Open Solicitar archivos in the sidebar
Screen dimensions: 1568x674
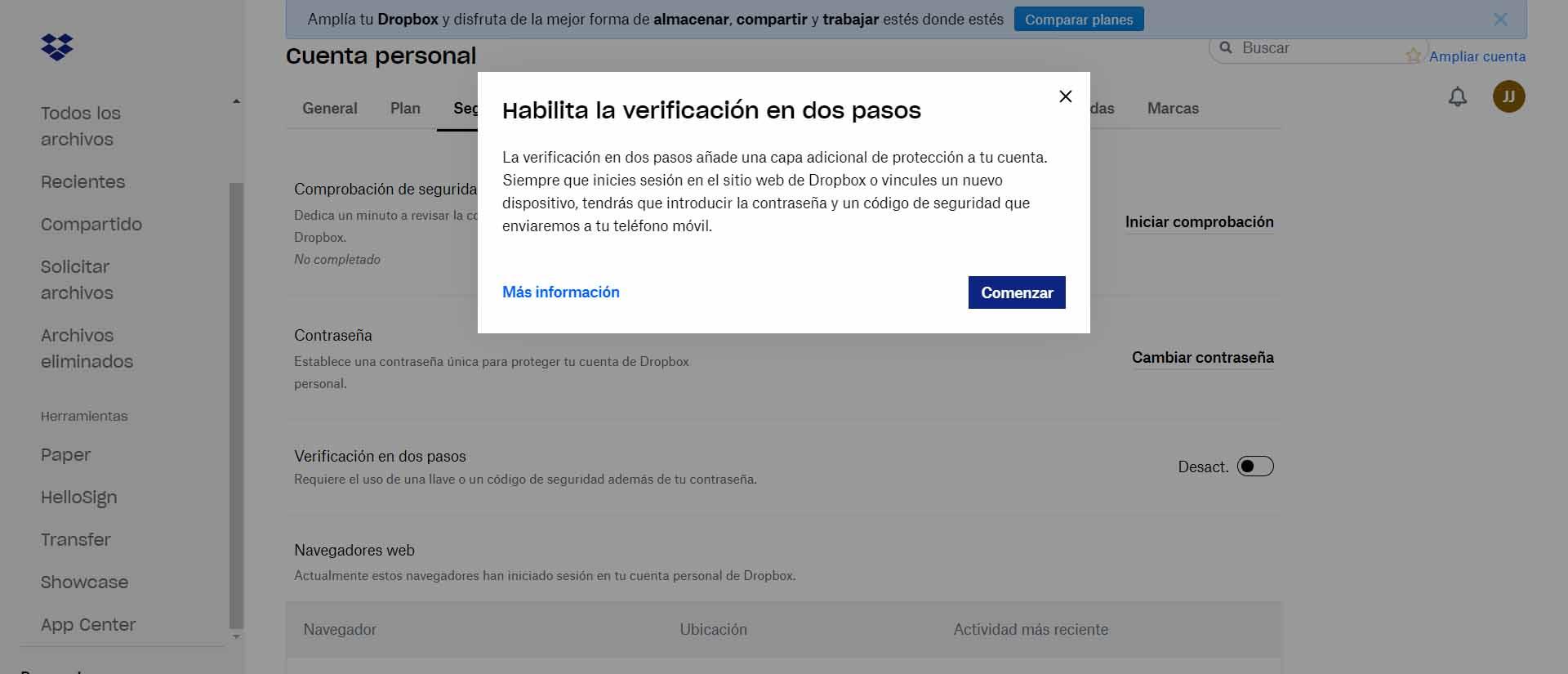point(78,279)
